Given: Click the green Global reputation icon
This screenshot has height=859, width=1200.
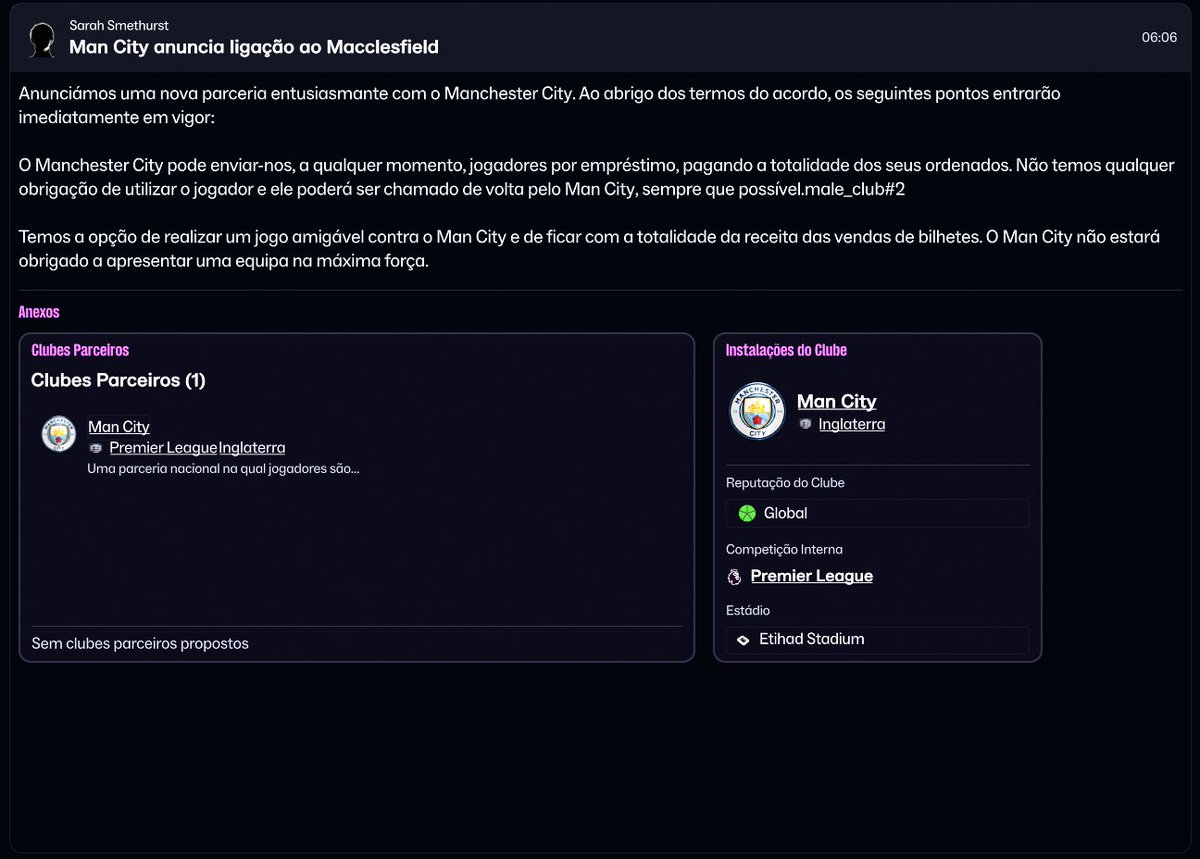Looking at the screenshot, I should (x=746, y=513).
